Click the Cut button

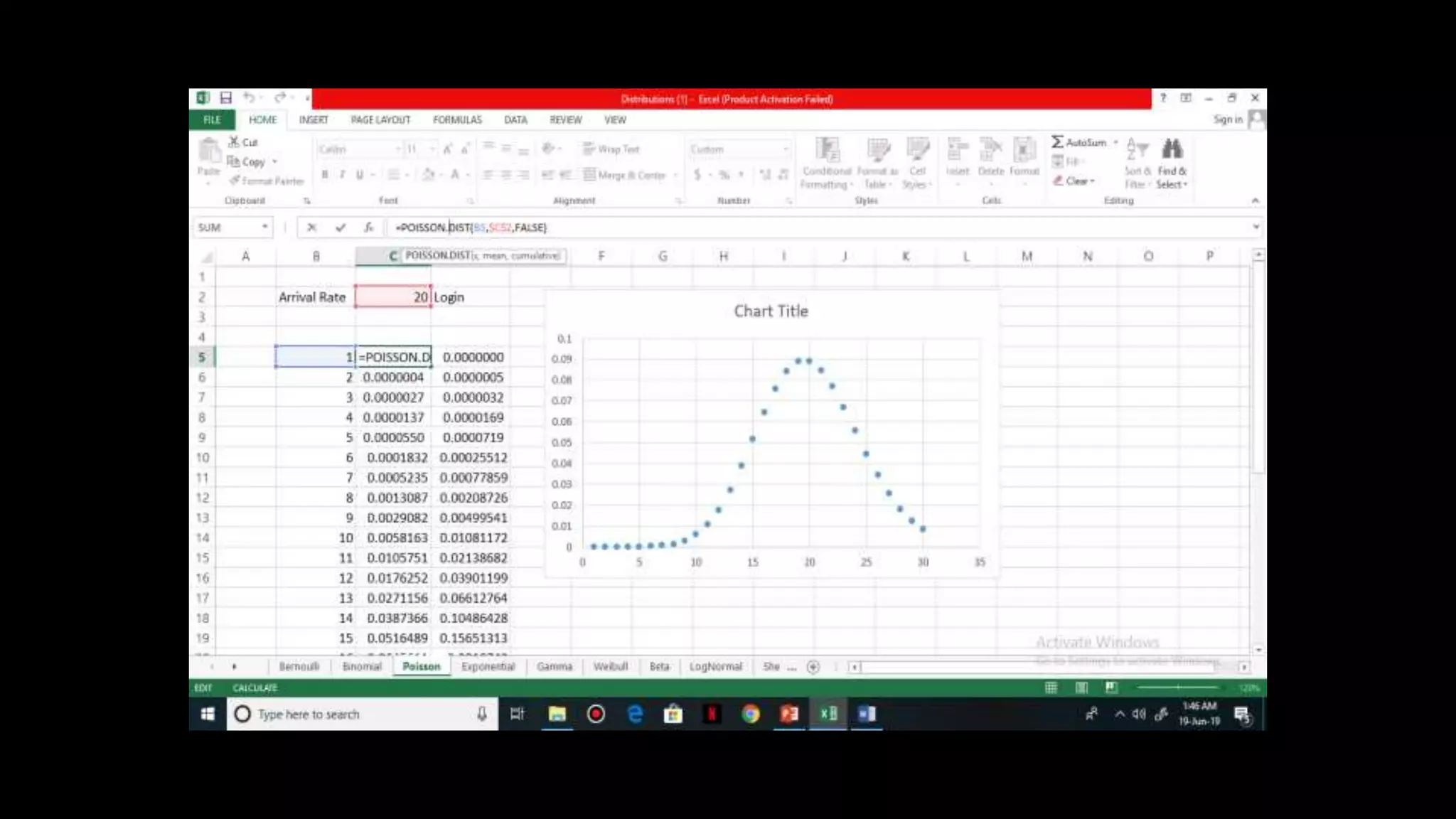(243, 142)
